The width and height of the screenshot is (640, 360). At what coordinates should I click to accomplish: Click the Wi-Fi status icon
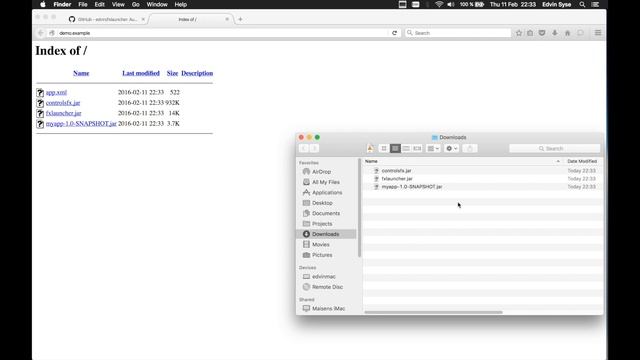[439, 4]
